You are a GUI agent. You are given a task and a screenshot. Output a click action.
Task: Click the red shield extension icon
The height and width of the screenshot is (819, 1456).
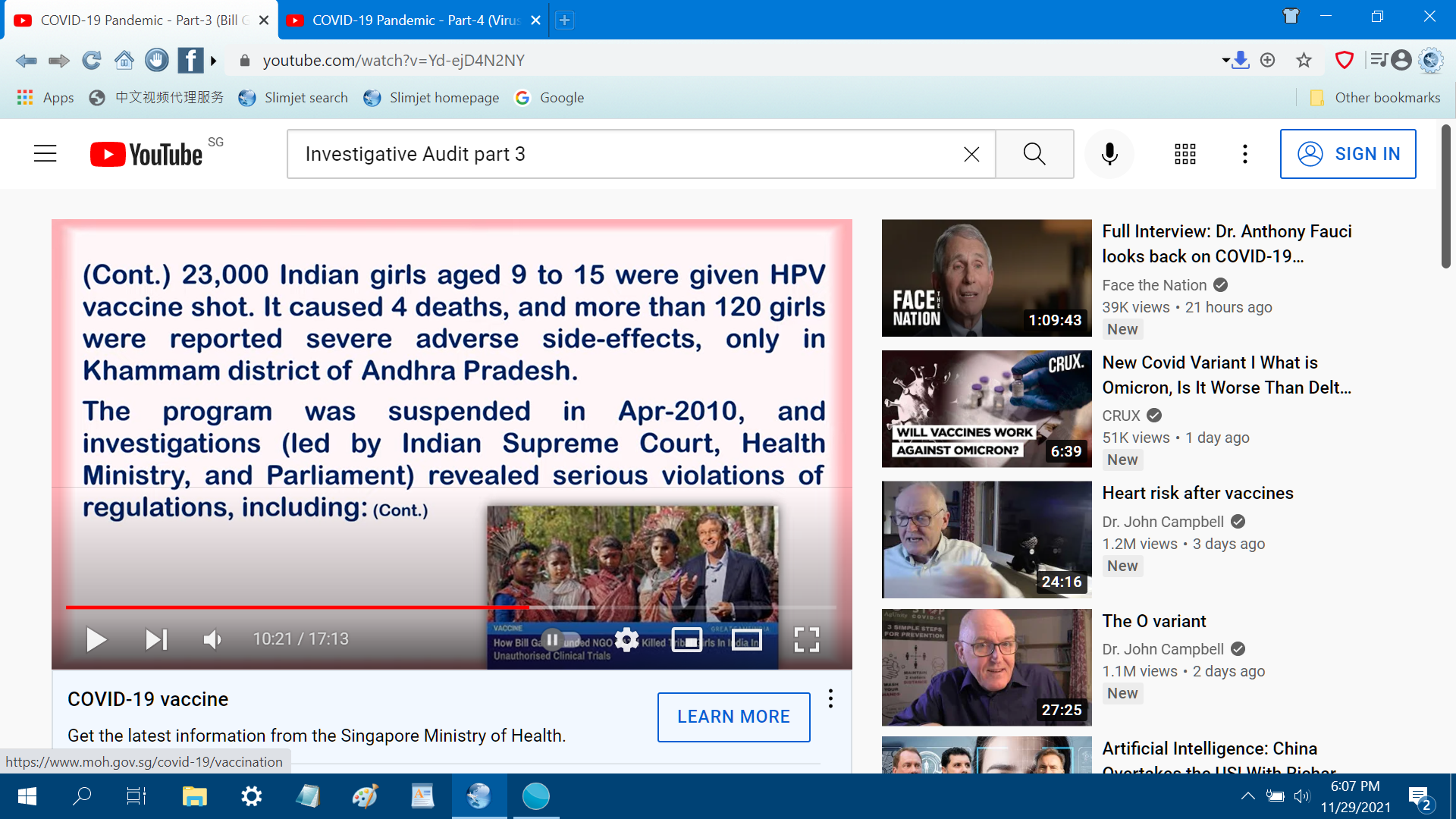point(1345,60)
